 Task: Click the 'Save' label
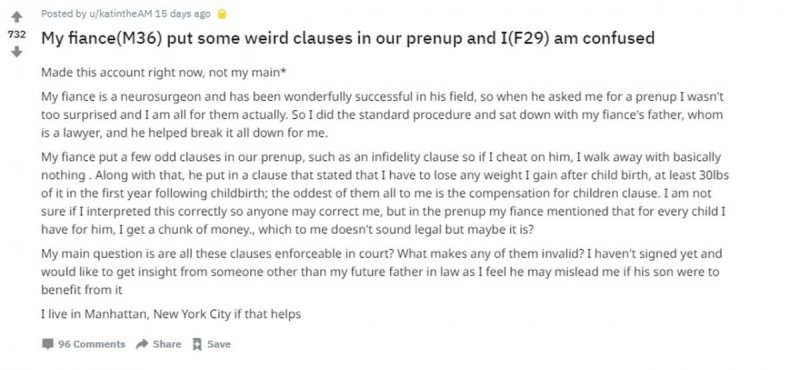(218, 344)
